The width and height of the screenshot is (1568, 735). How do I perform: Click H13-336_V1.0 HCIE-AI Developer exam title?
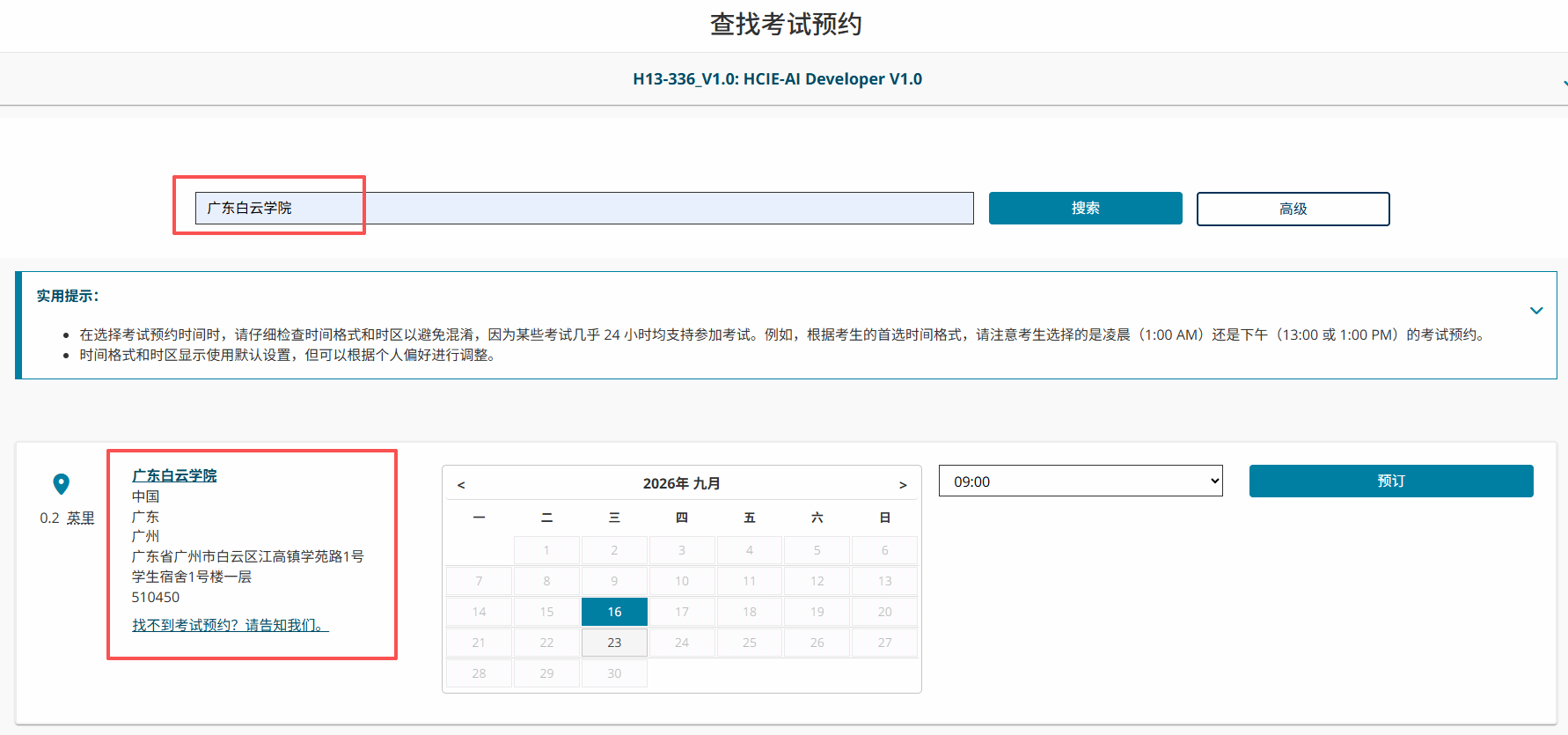coord(777,79)
